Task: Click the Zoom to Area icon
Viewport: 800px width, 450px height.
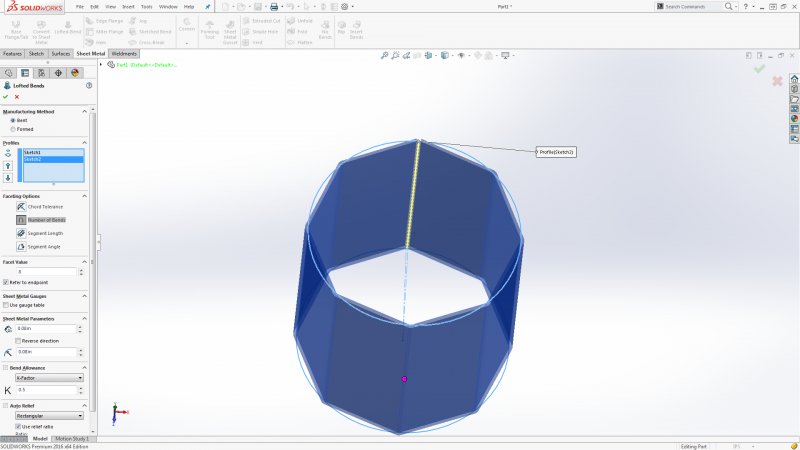Action: (395, 55)
